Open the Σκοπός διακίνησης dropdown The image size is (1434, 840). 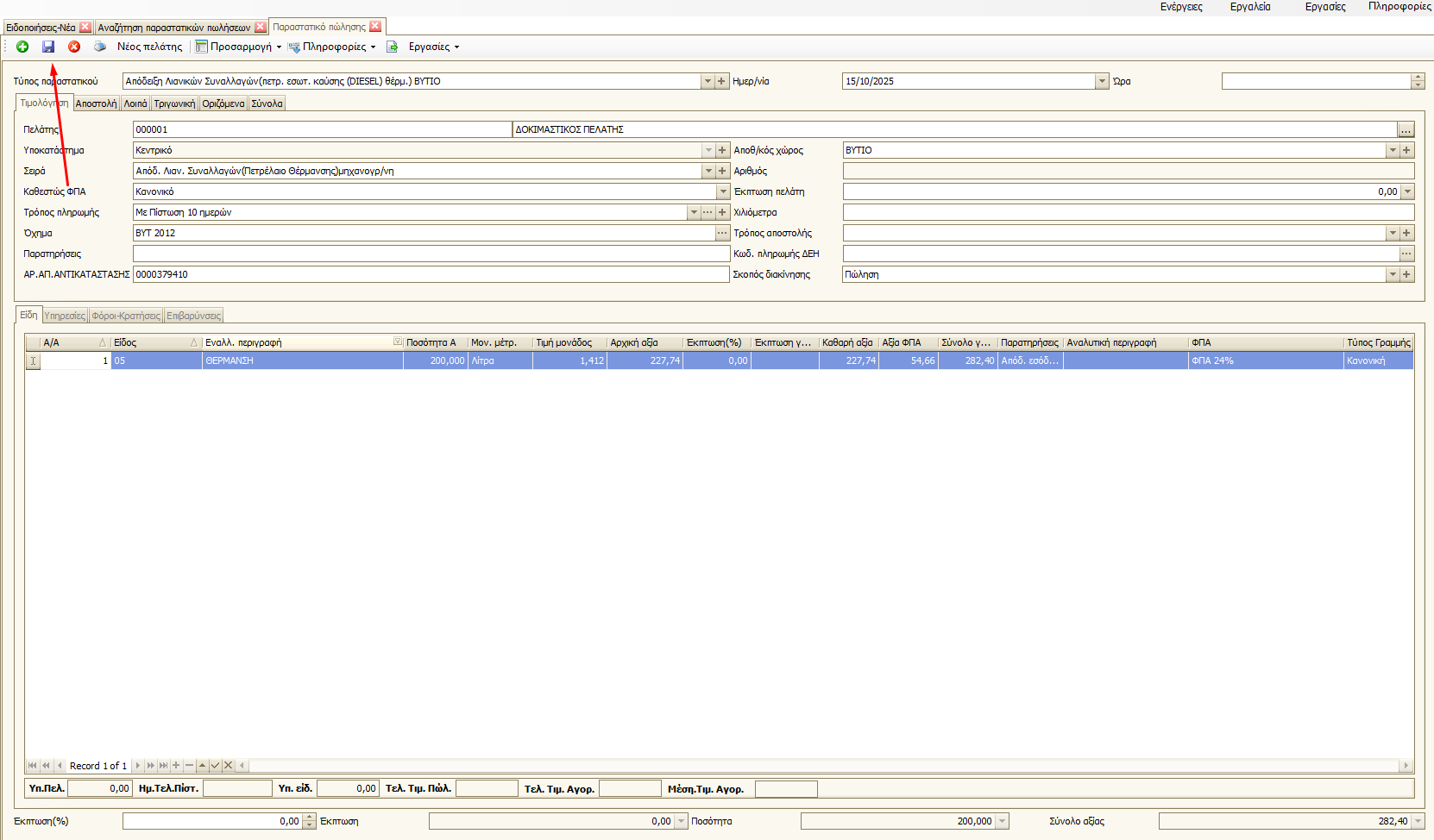coord(1392,274)
